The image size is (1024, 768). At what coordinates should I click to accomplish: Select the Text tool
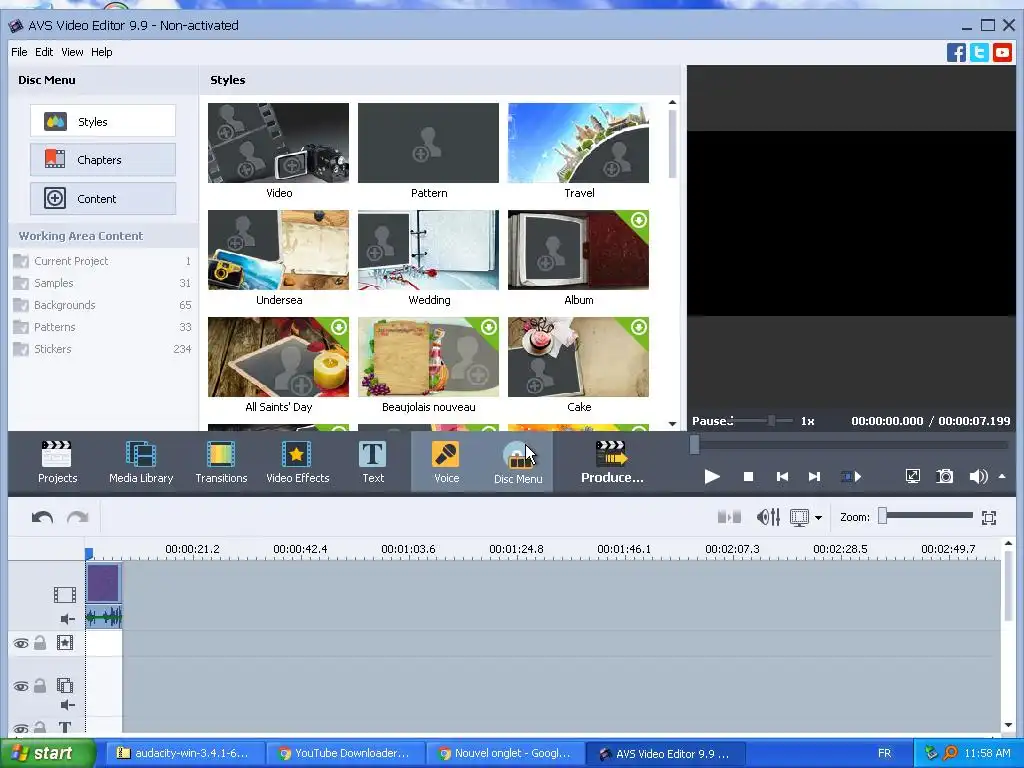tap(373, 462)
